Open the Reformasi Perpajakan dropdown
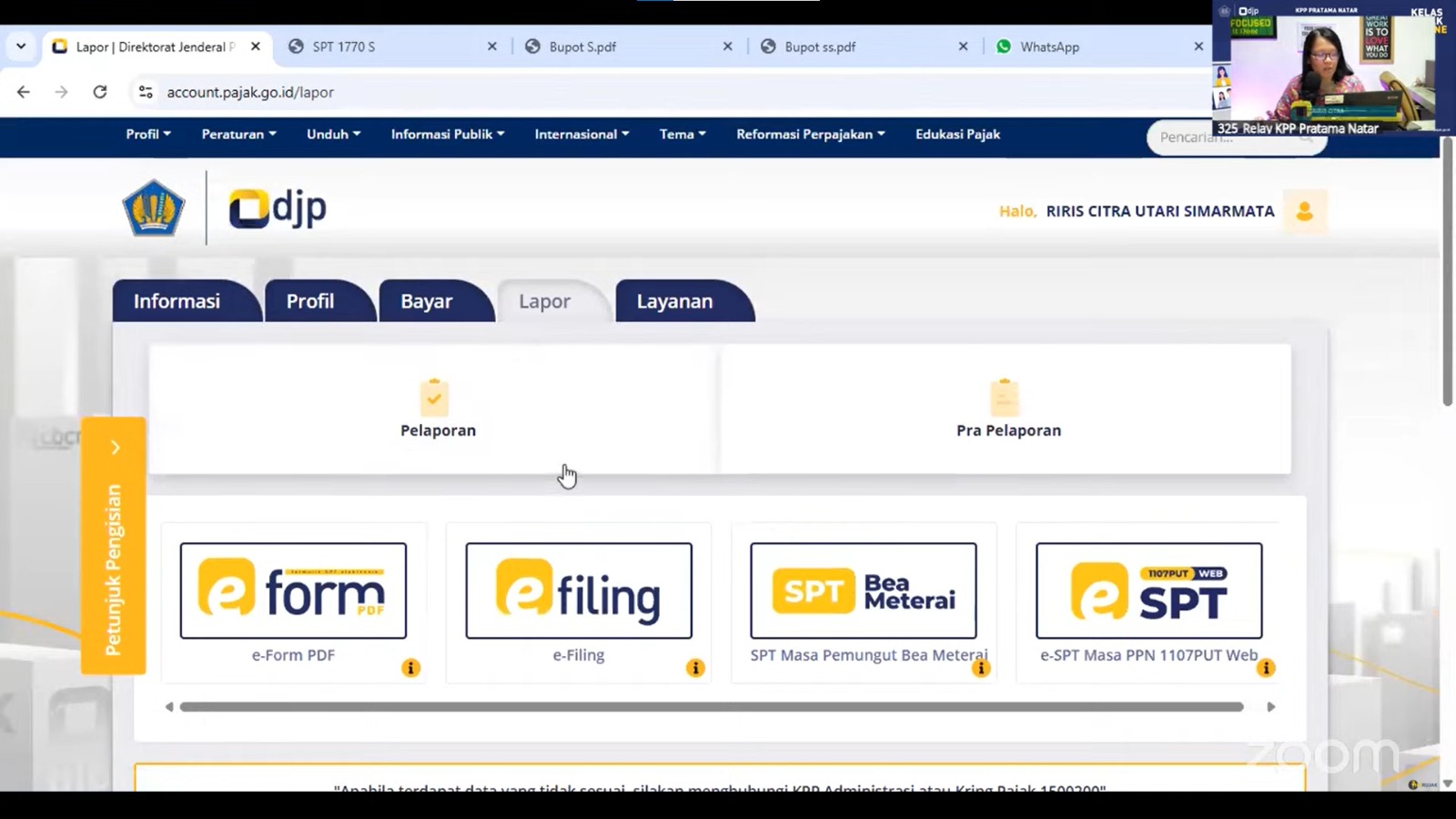 tap(810, 135)
